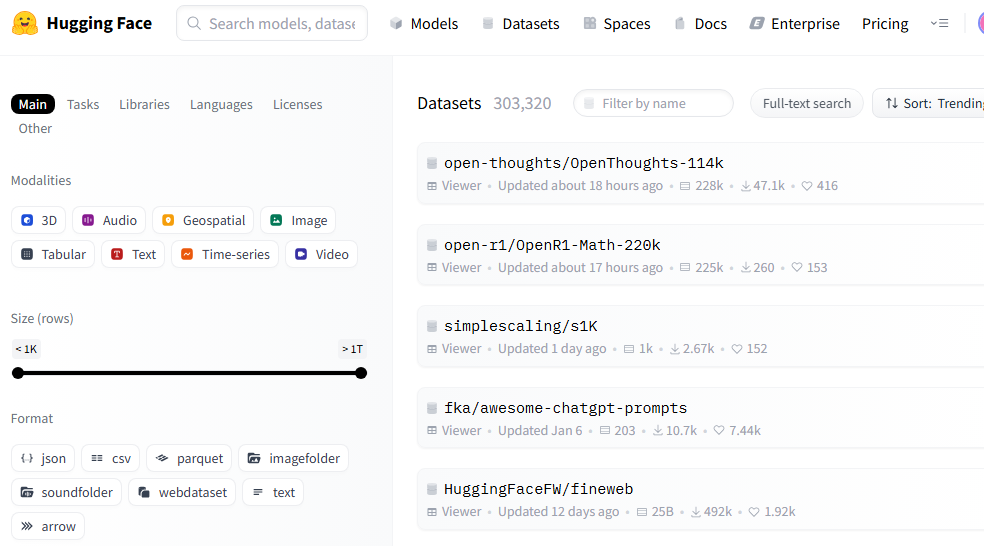Open fka/awesome-chatgpt-prompts dataset
Screen dimensions: 984x546
pos(565,408)
